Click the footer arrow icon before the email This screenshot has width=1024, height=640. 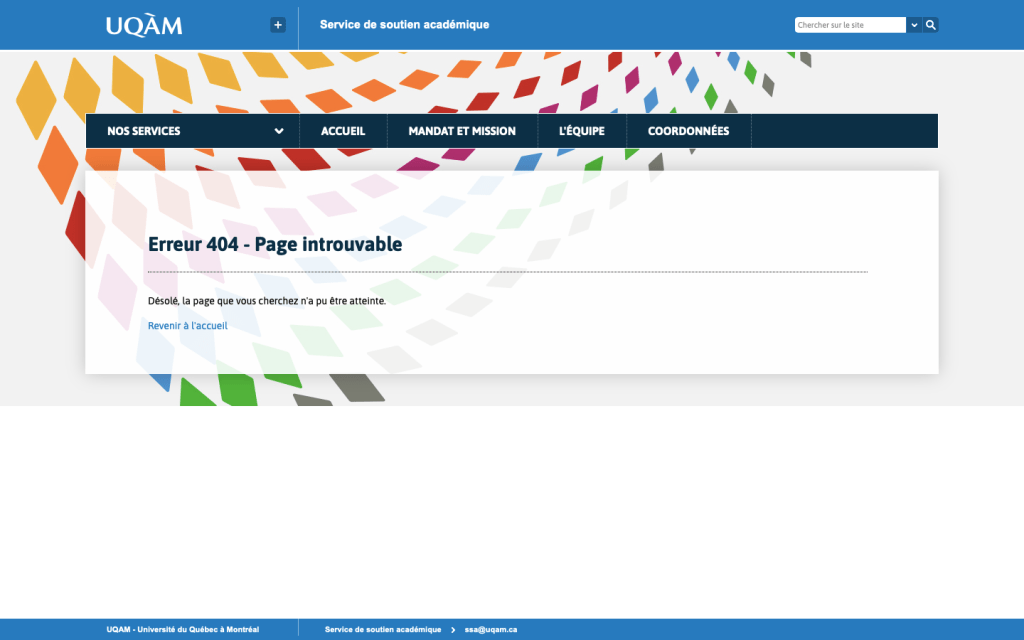(x=453, y=629)
